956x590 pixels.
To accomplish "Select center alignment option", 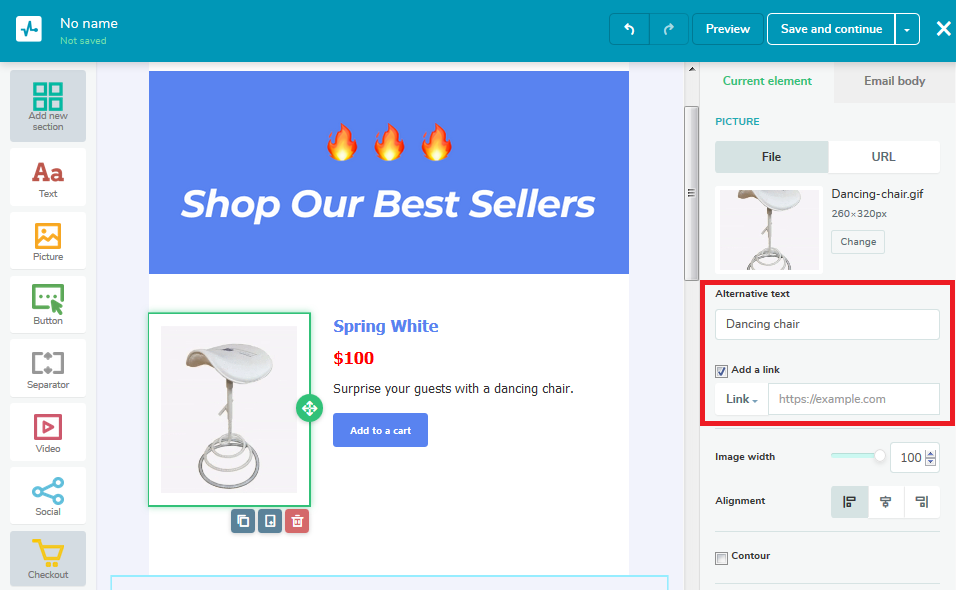I will (885, 502).
